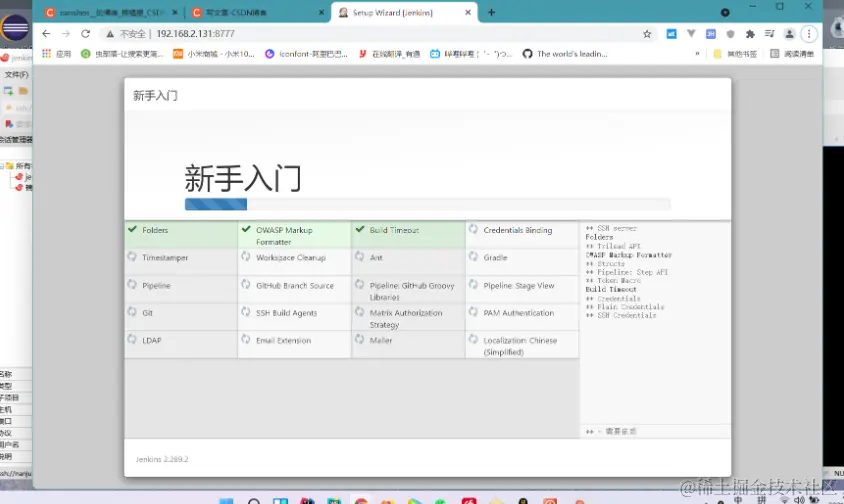Open the Youdao online translation bookmark

point(389,54)
